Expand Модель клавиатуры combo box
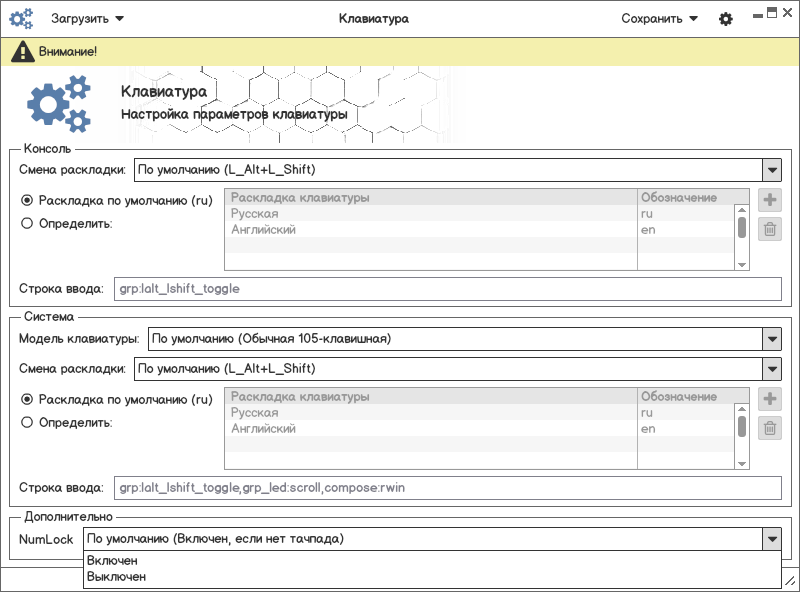The width and height of the screenshot is (800, 592). tap(772, 339)
